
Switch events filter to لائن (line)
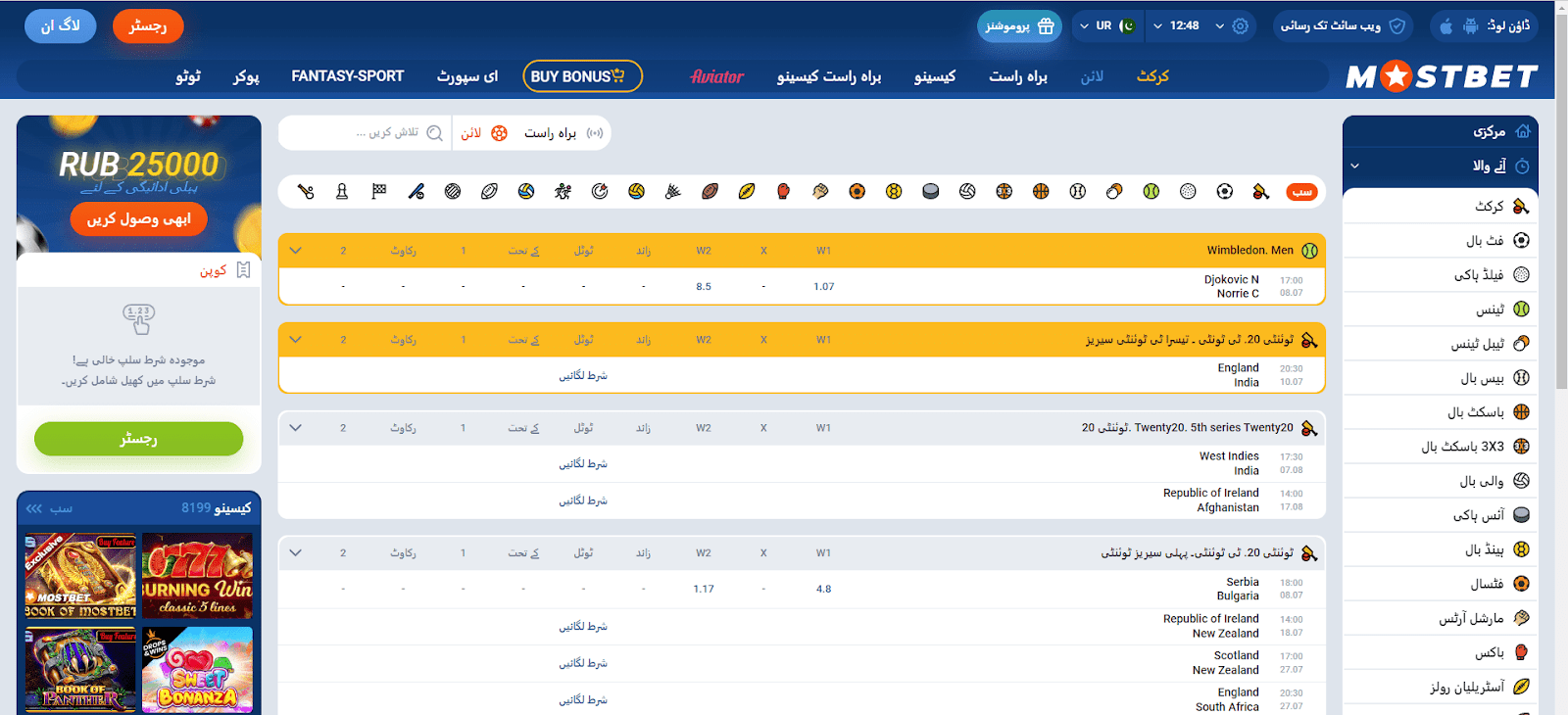[x=485, y=133]
